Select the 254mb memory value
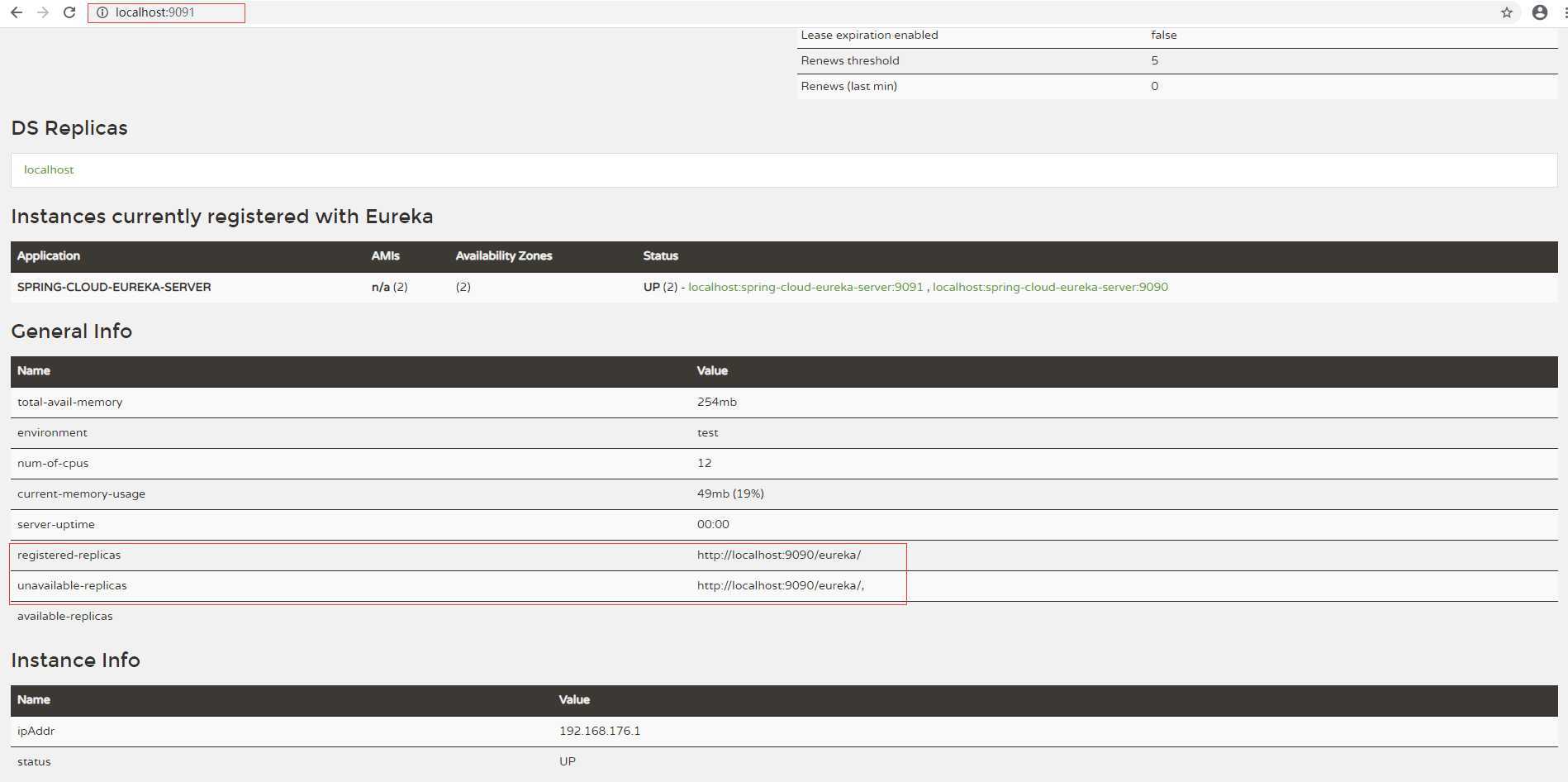The image size is (1568, 782). click(717, 402)
